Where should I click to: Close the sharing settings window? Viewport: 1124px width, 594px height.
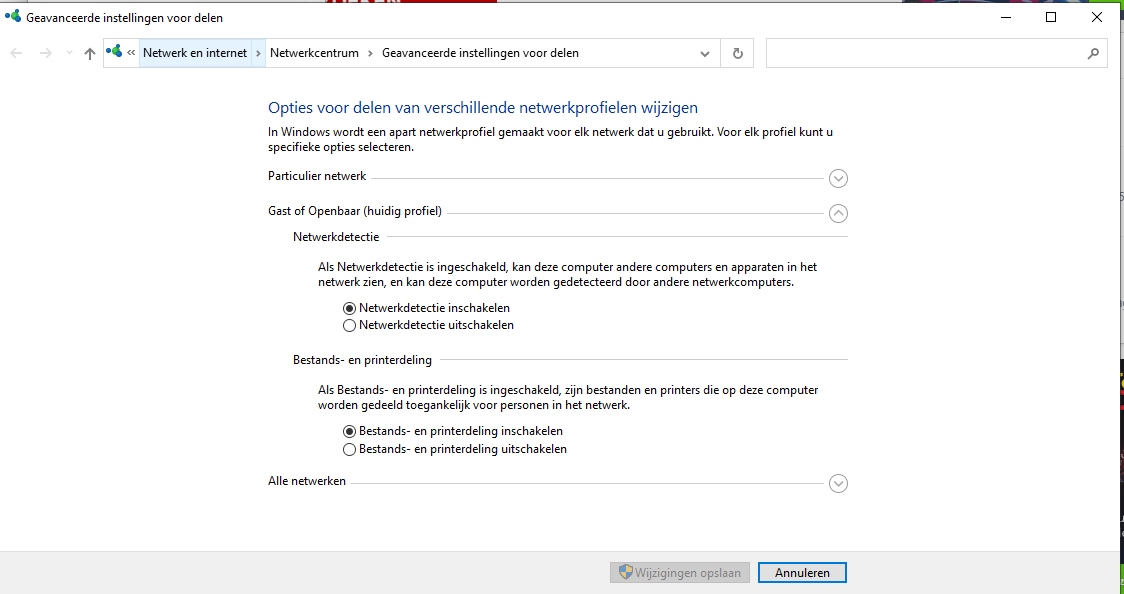pyautogui.click(x=1097, y=17)
